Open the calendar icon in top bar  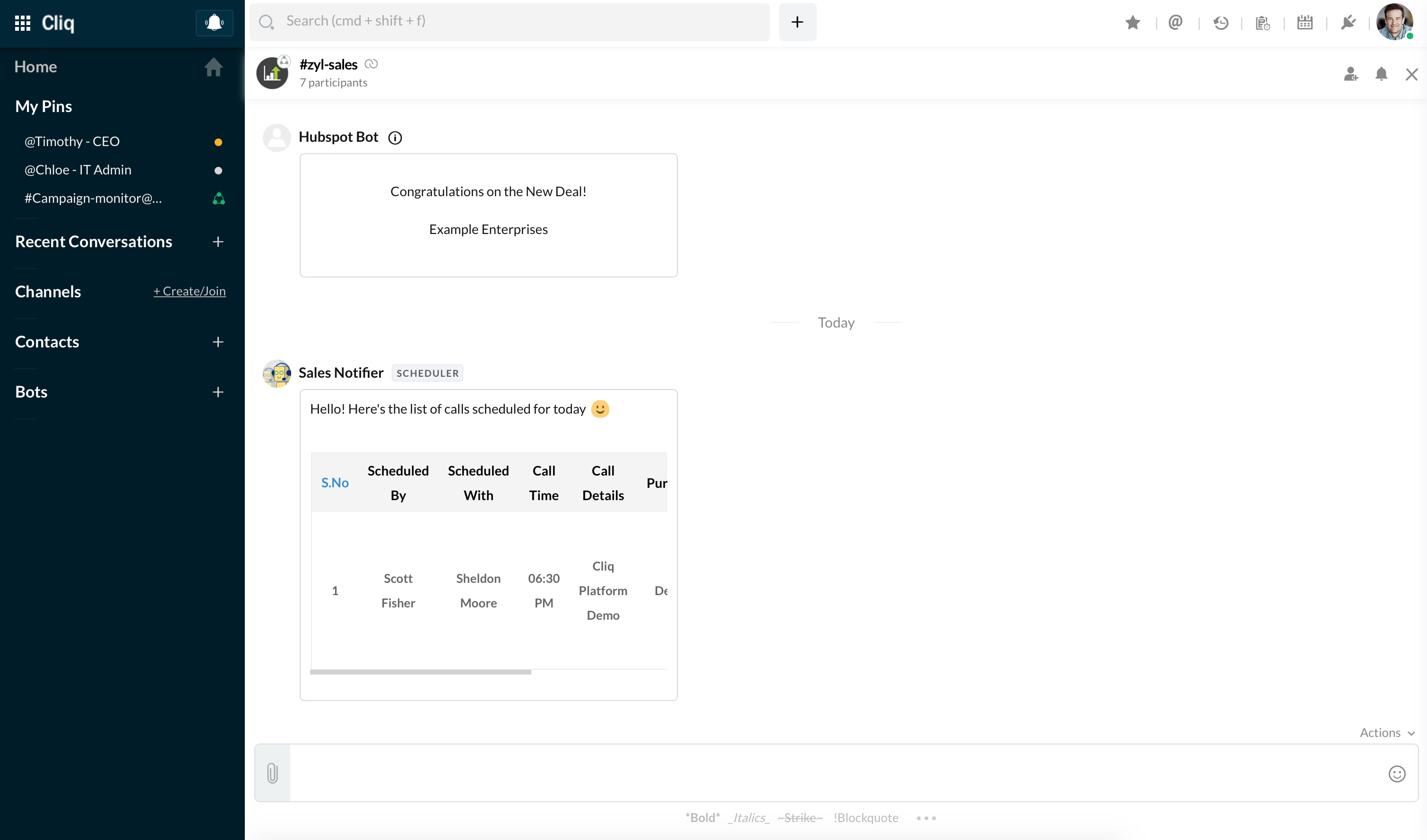coord(1305,23)
